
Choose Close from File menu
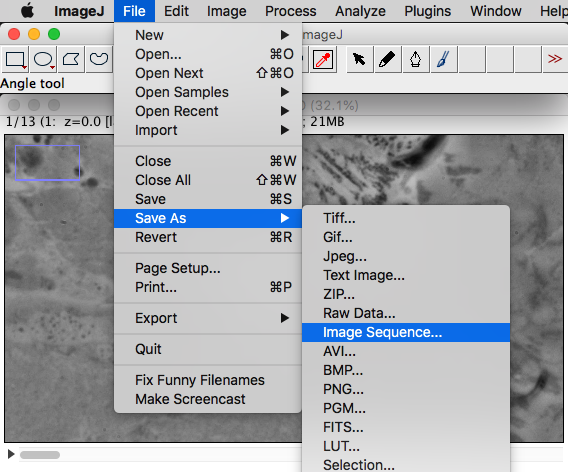pos(208,161)
